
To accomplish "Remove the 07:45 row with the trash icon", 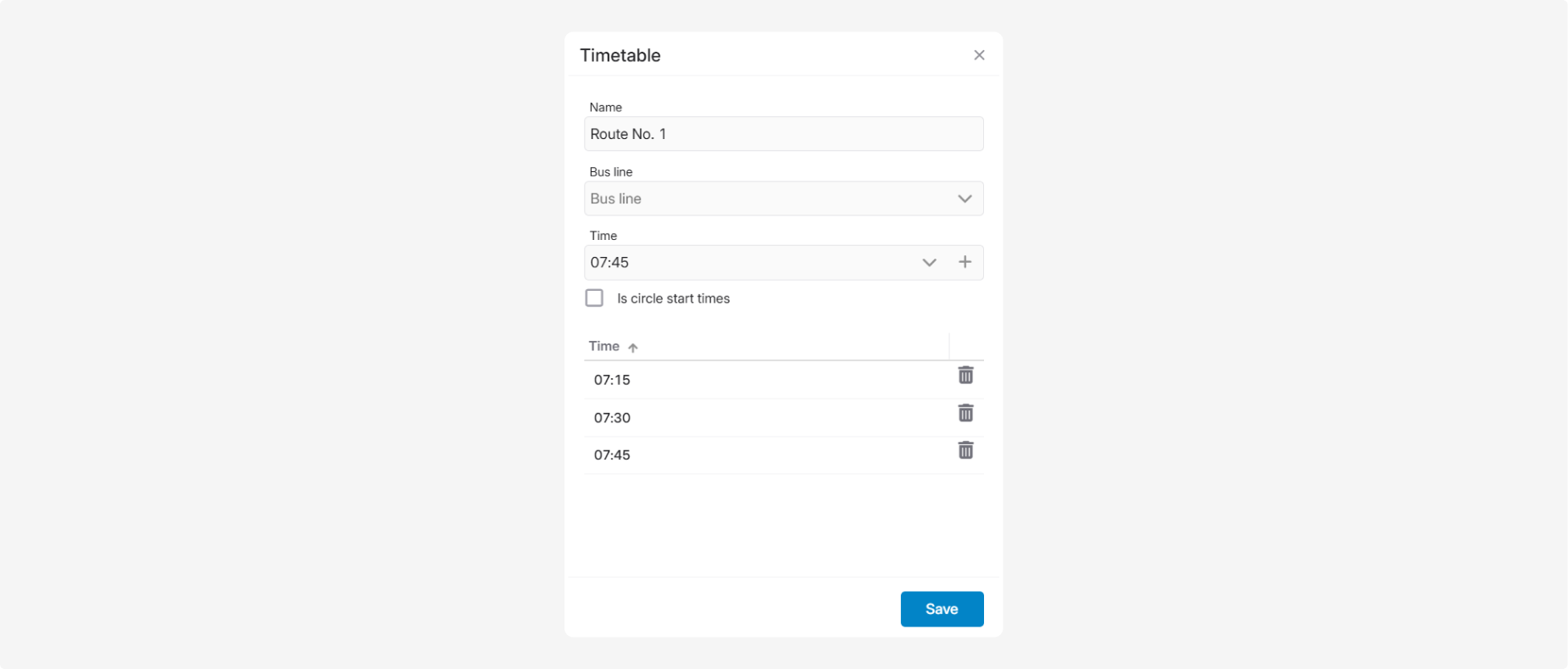I will pos(965,450).
